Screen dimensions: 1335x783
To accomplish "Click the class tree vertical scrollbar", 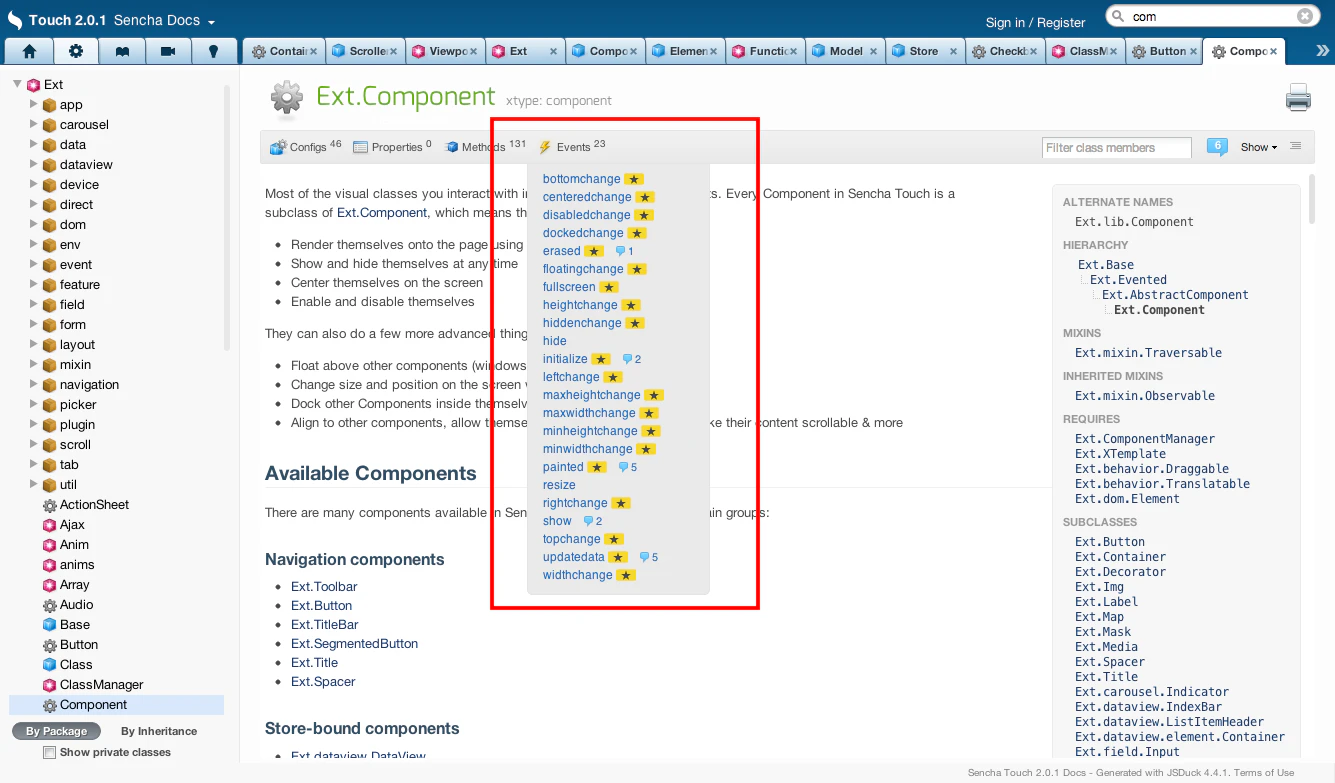I will tap(226, 216).
